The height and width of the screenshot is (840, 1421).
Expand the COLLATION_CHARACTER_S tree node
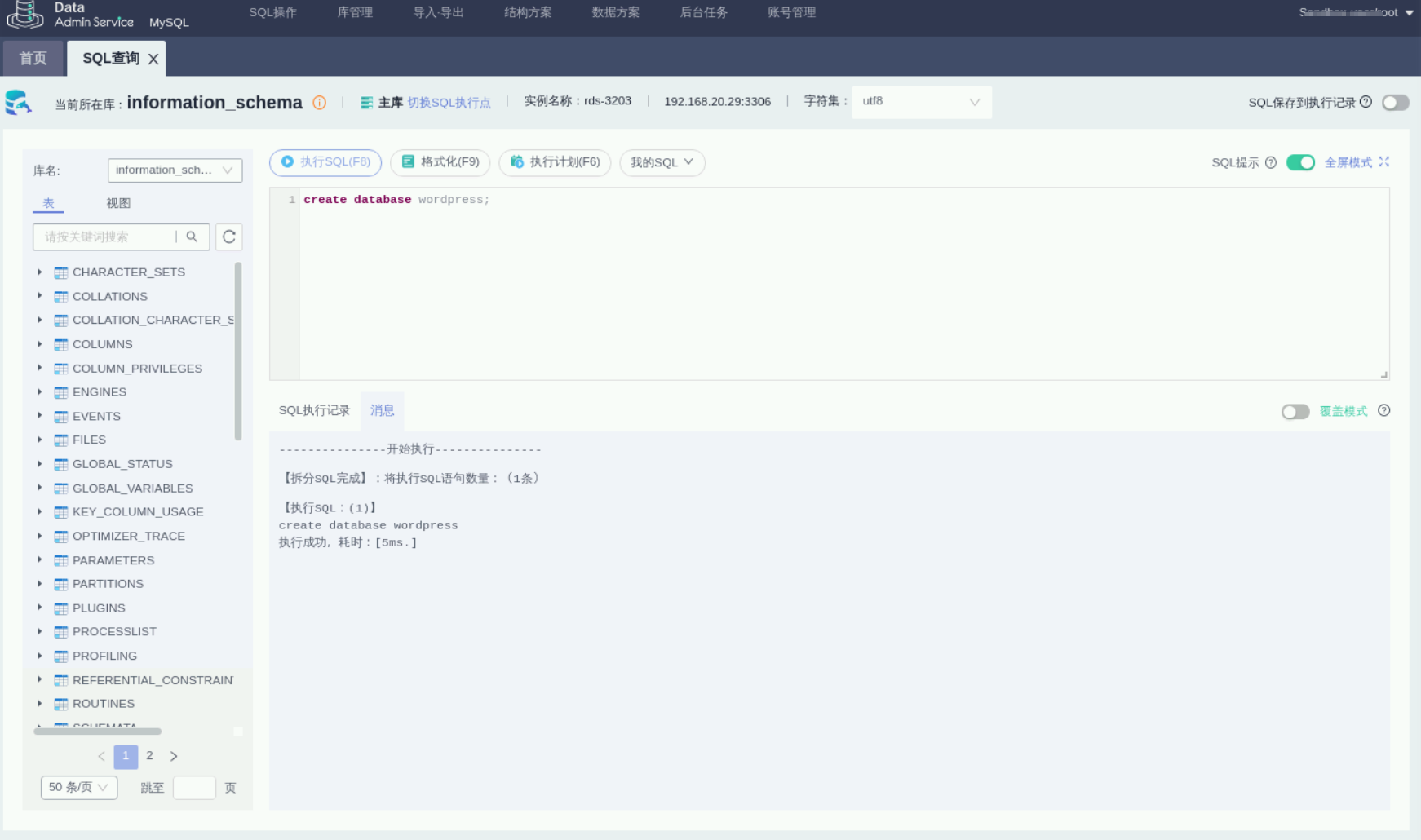click(39, 320)
